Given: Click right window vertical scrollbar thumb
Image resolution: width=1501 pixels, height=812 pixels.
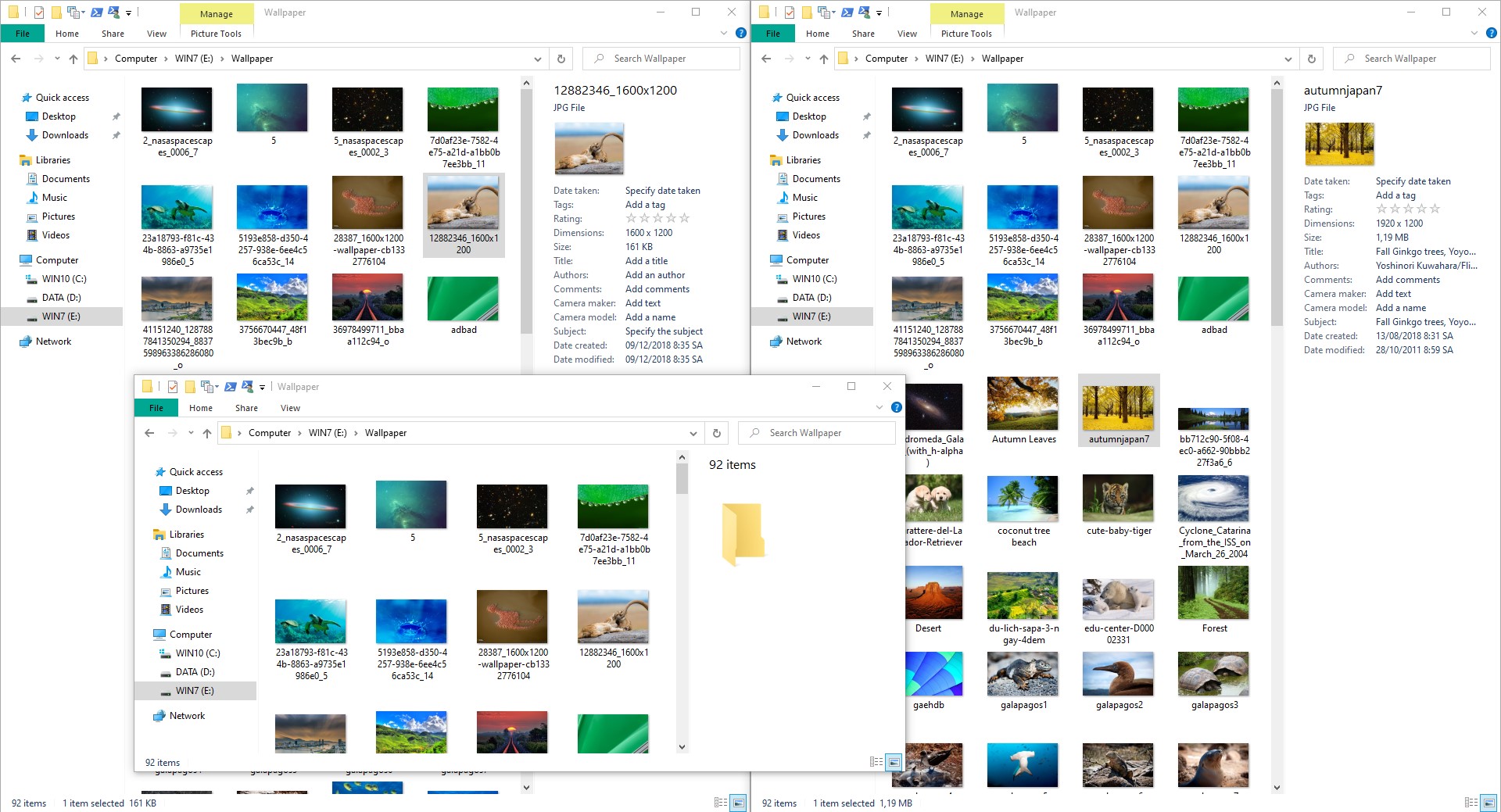Looking at the screenshot, I should [1277, 207].
